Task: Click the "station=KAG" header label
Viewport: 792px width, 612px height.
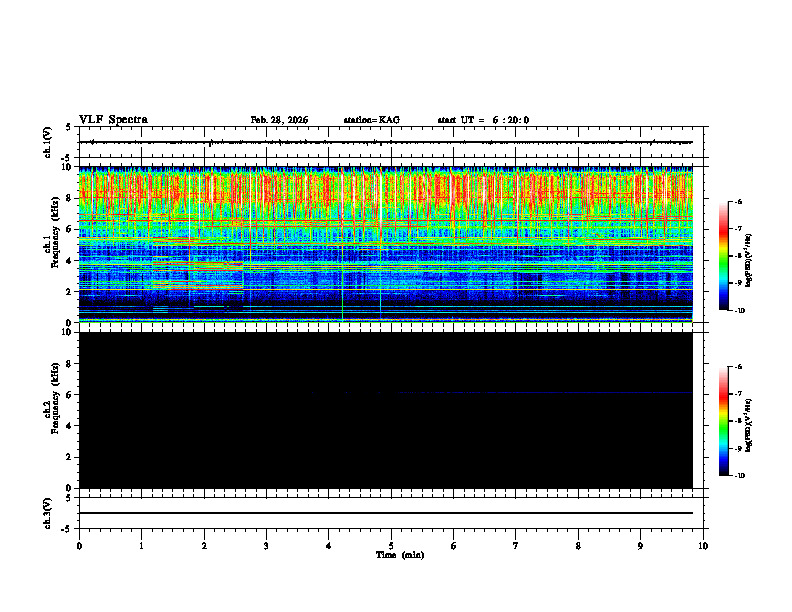Action: pyautogui.click(x=372, y=120)
